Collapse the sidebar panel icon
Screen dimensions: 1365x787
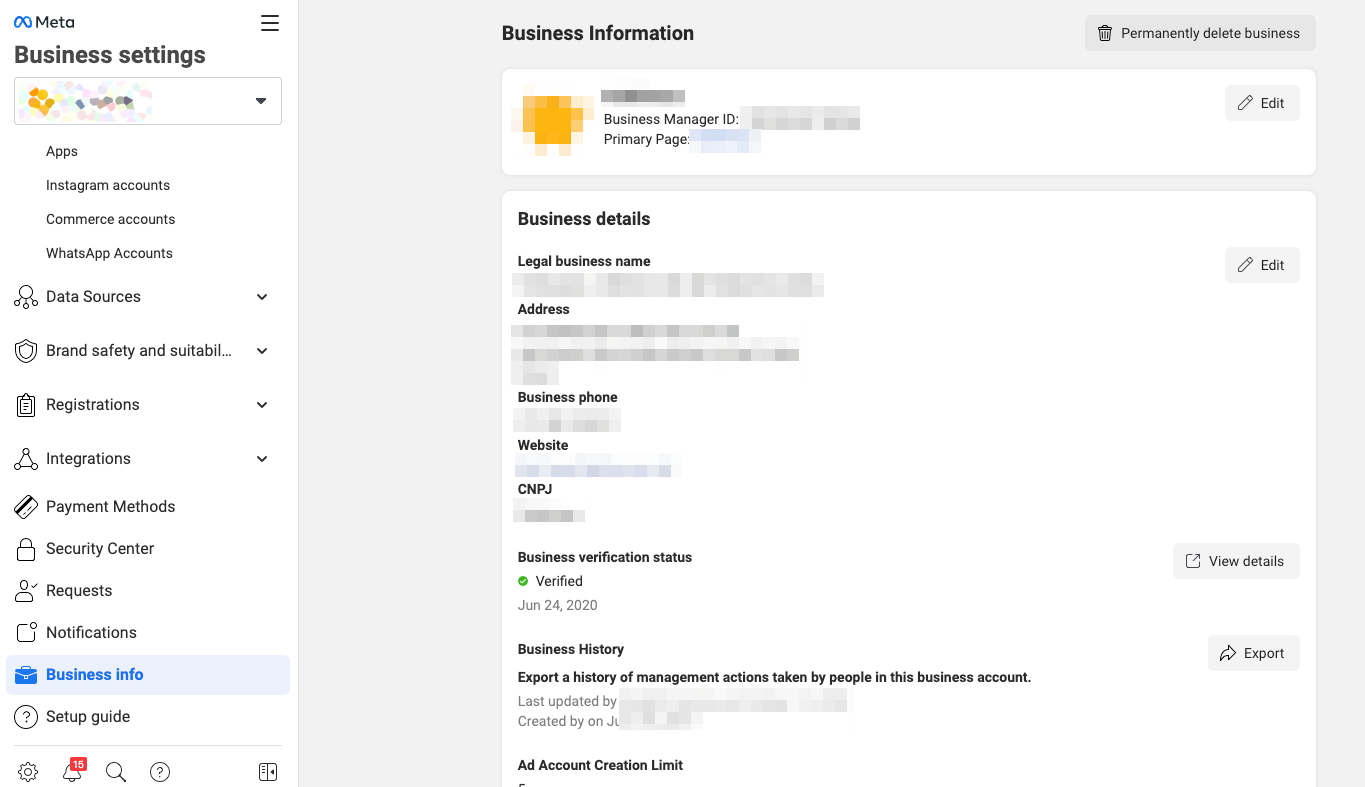point(268,772)
